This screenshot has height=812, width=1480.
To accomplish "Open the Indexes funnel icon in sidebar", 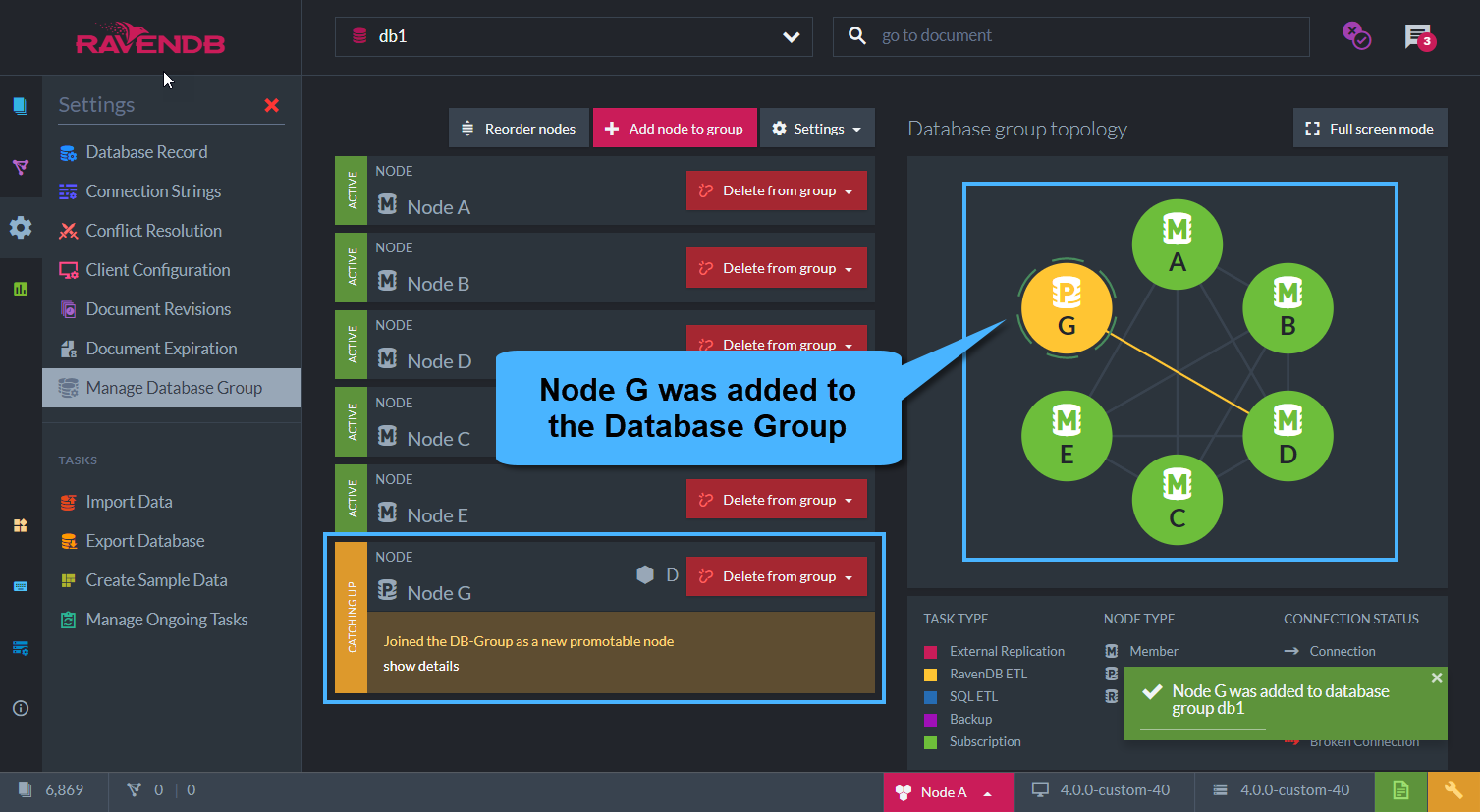I will (x=21, y=167).
